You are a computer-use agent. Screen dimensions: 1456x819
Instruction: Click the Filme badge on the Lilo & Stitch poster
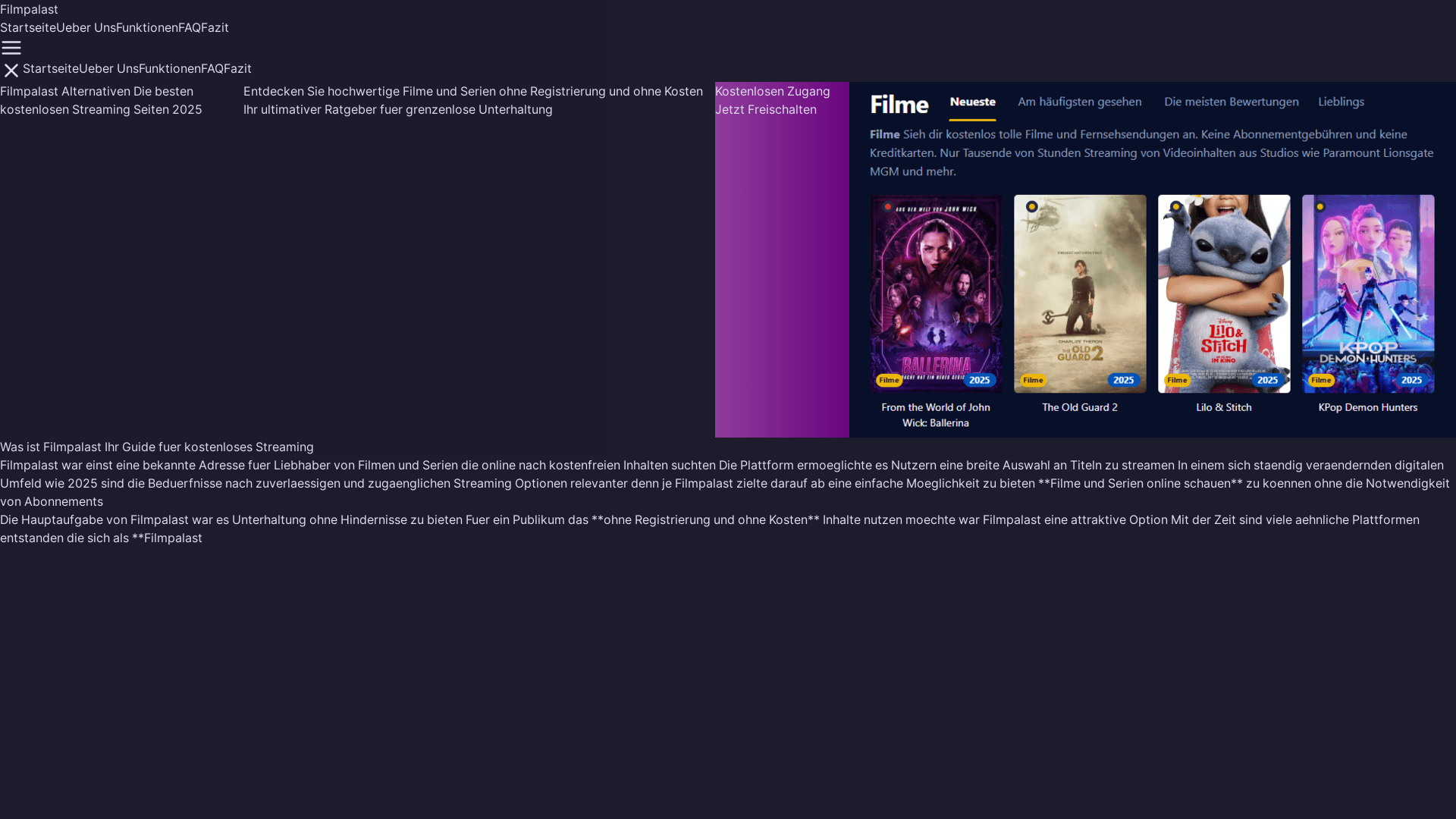(1177, 380)
